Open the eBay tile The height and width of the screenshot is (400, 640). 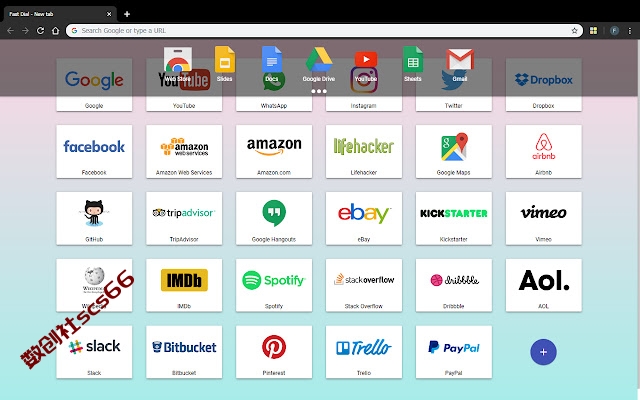(364, 218)
